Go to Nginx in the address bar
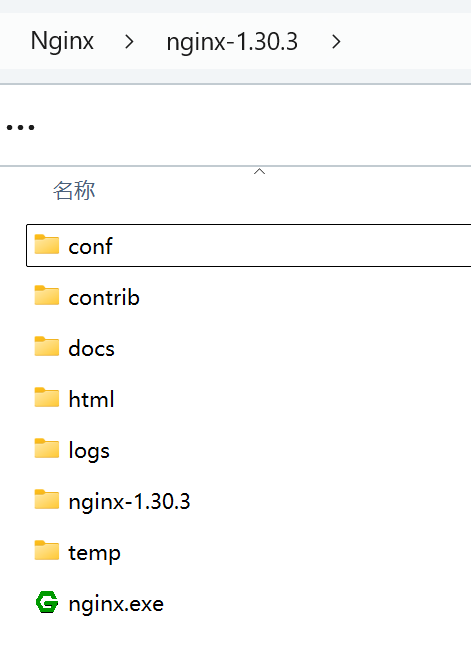471x648 pixels. [62, 41]
